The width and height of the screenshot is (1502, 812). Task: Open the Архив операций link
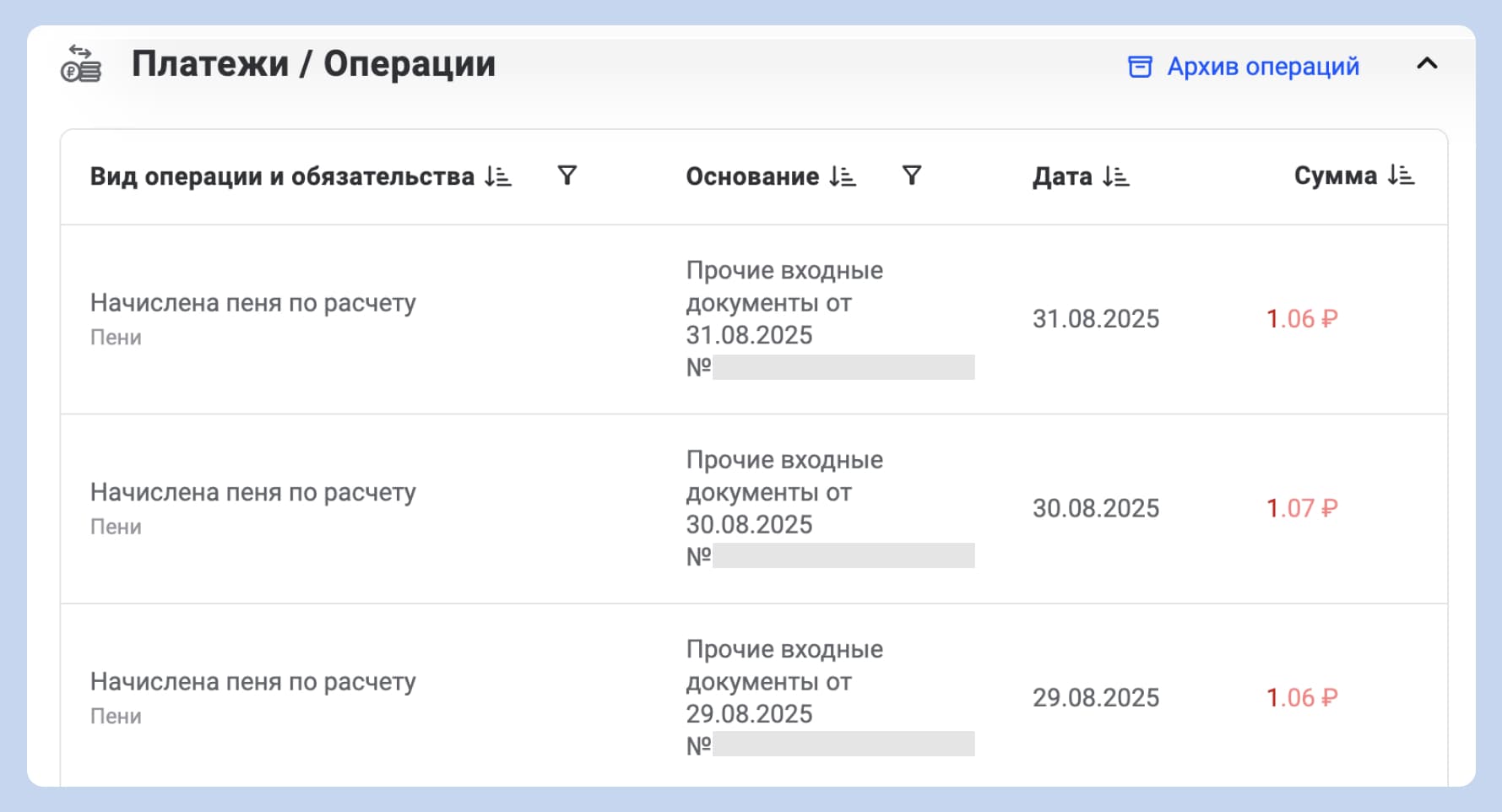1262,66
